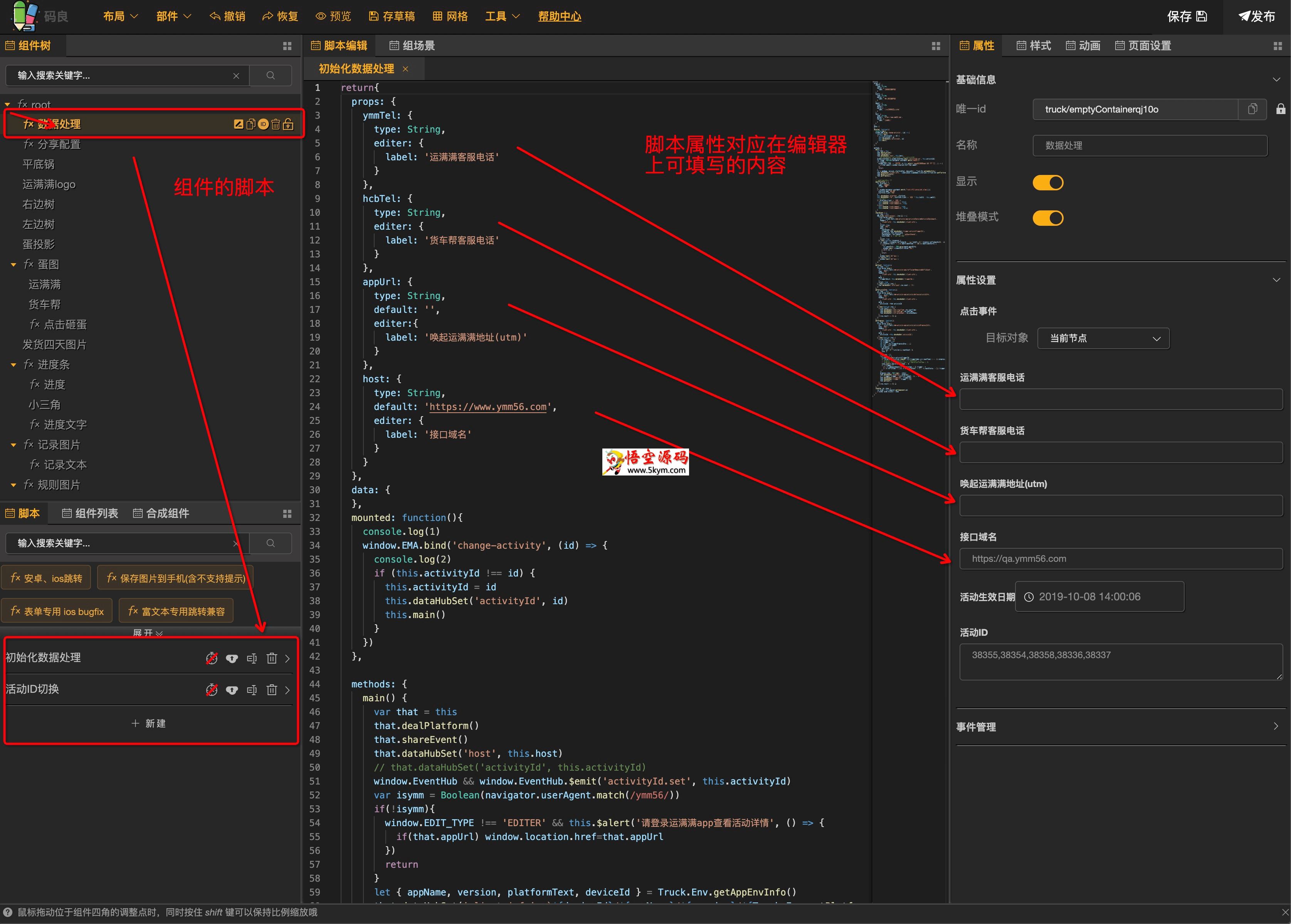Viewport: 1291px width, 924px height.
Task: Click the search icon in script panel search
Action: pyautogui.click(x=271, y=543)
